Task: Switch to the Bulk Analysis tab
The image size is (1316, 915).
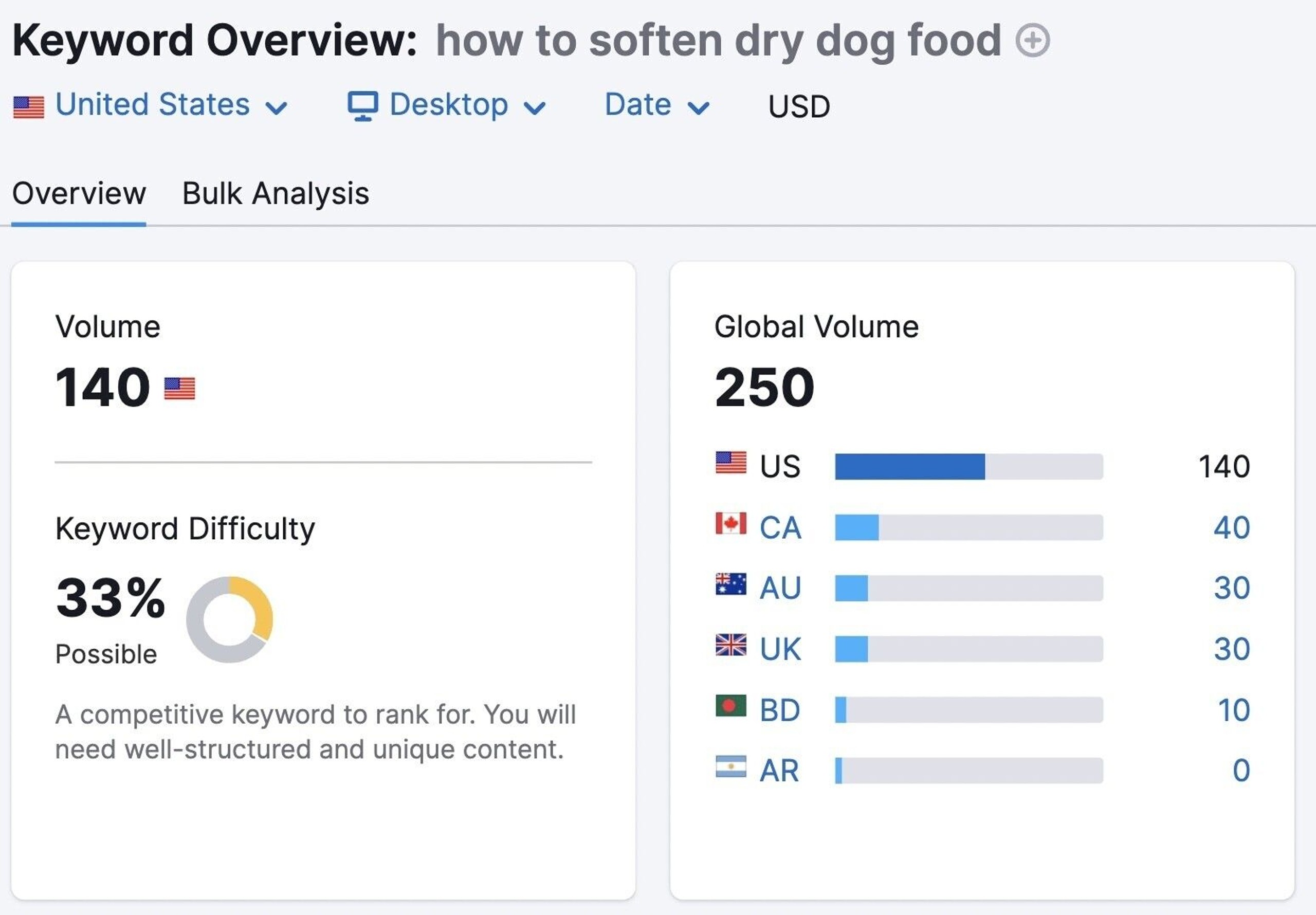Action: [276, 194]
